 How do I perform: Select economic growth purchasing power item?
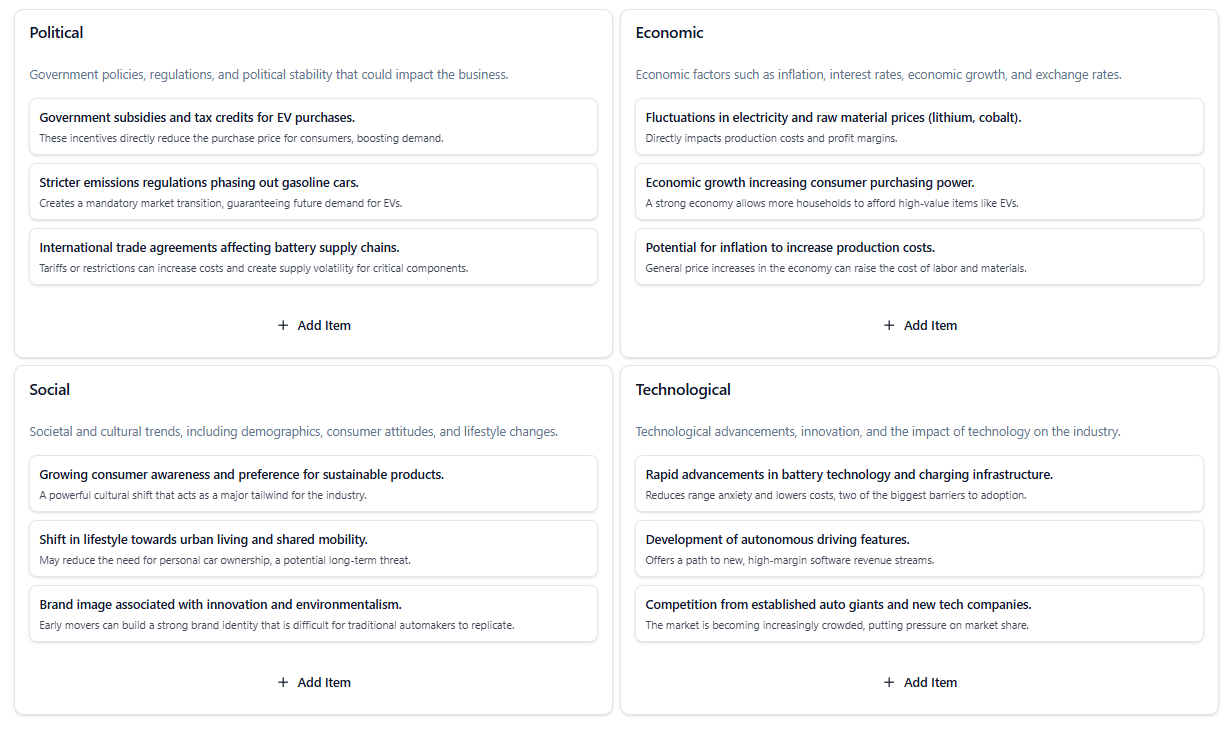[x=919, y=191]
